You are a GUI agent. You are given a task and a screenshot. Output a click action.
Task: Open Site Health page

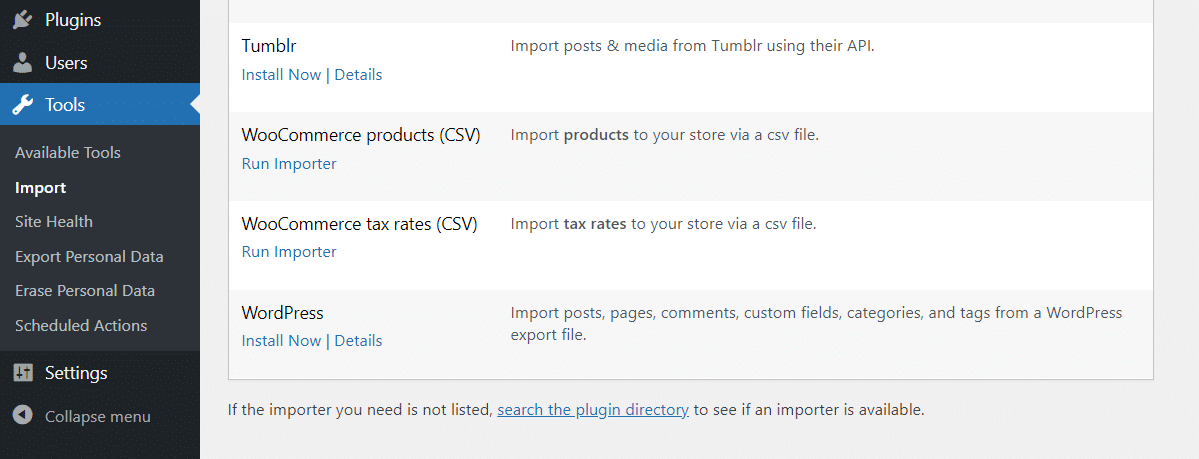[x=54, y=222]
